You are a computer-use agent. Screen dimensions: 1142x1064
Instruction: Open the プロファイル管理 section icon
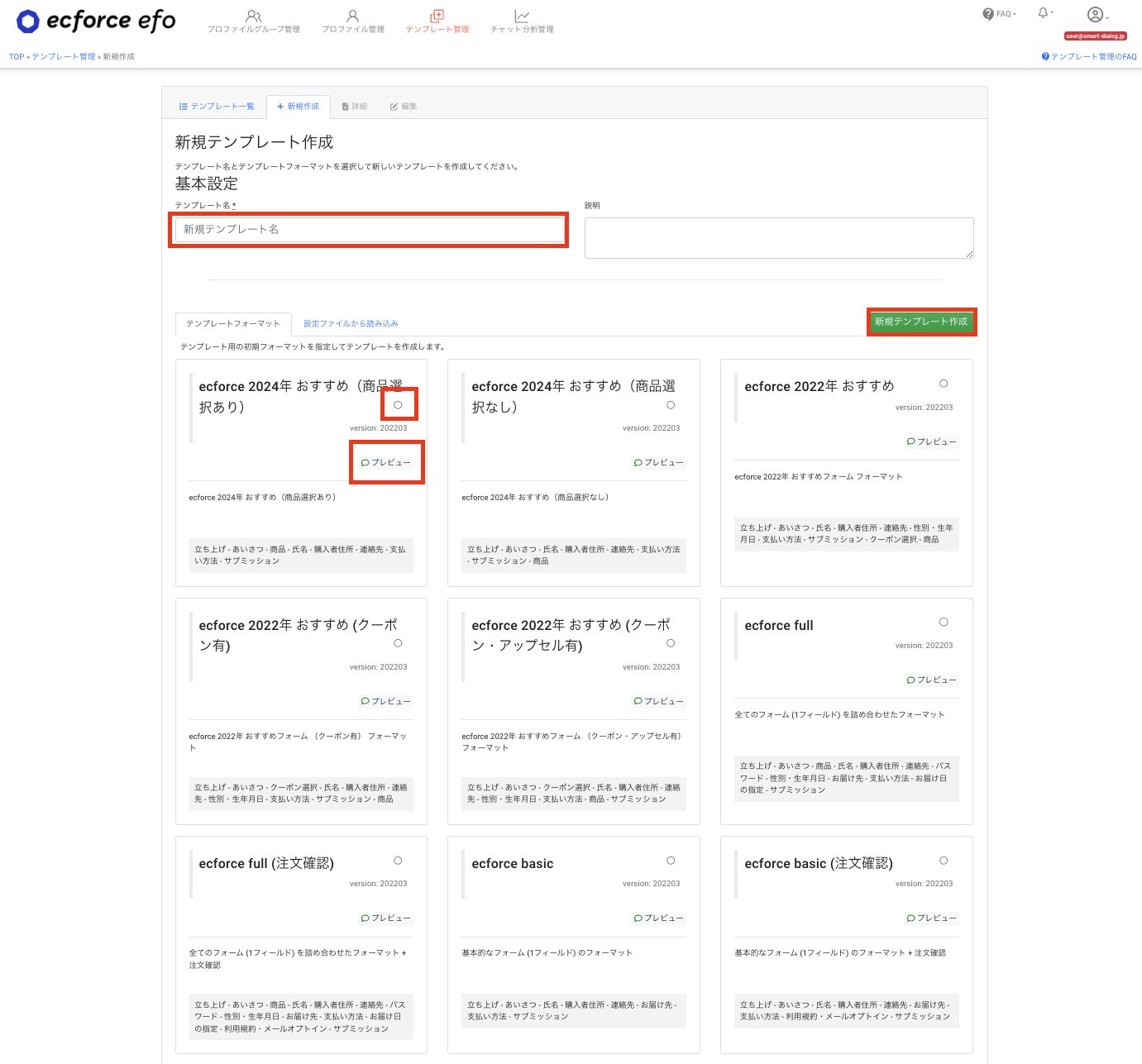click(351, 15)
